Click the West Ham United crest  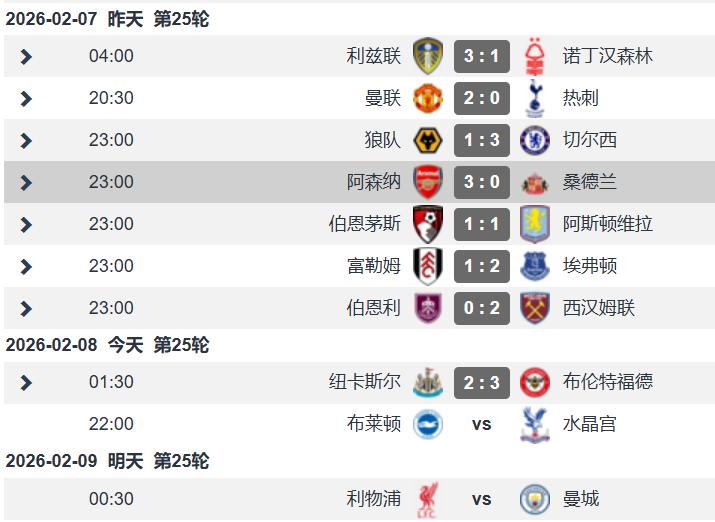point(535,308)
